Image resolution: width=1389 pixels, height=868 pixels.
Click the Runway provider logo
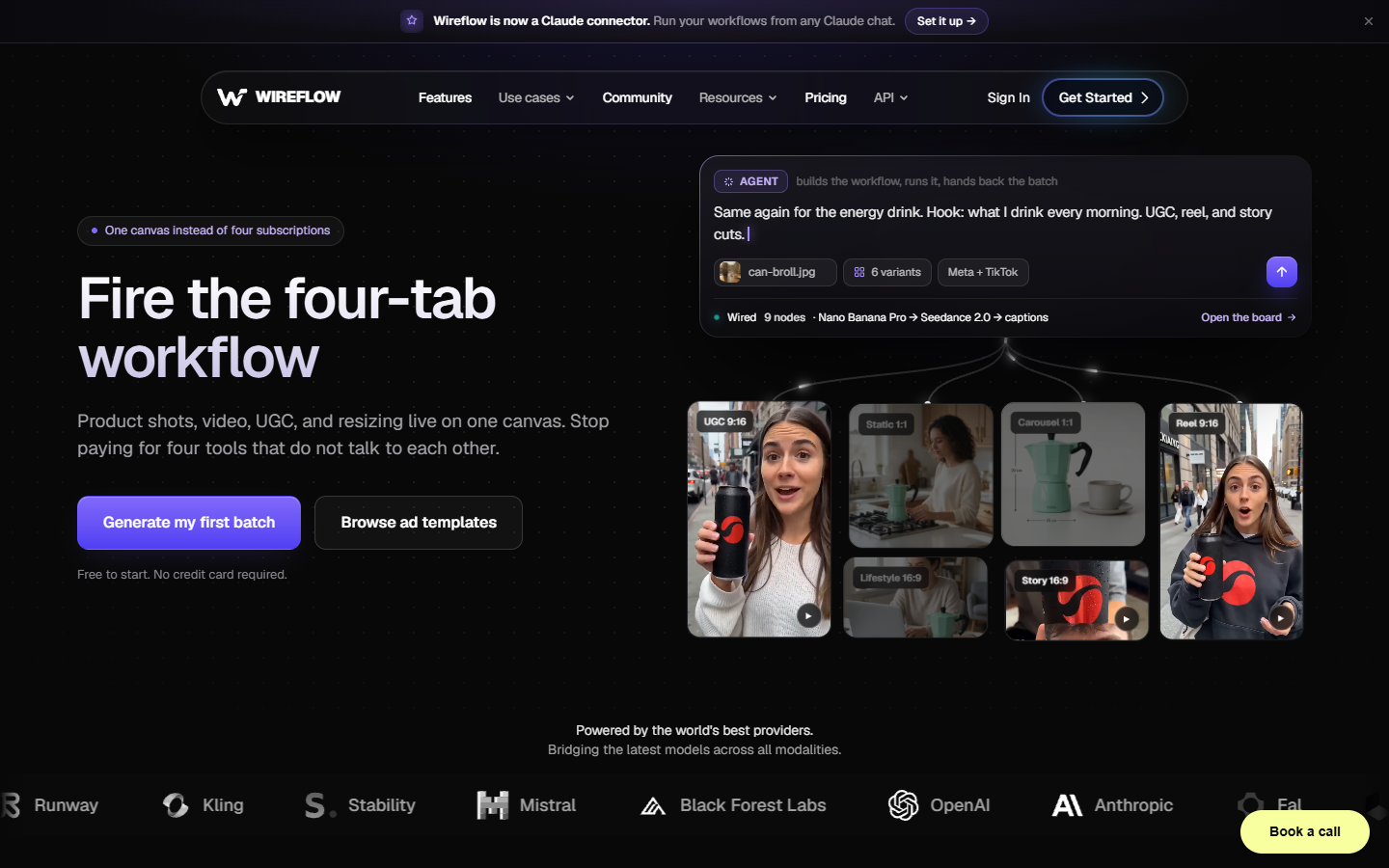coord(50,805)
